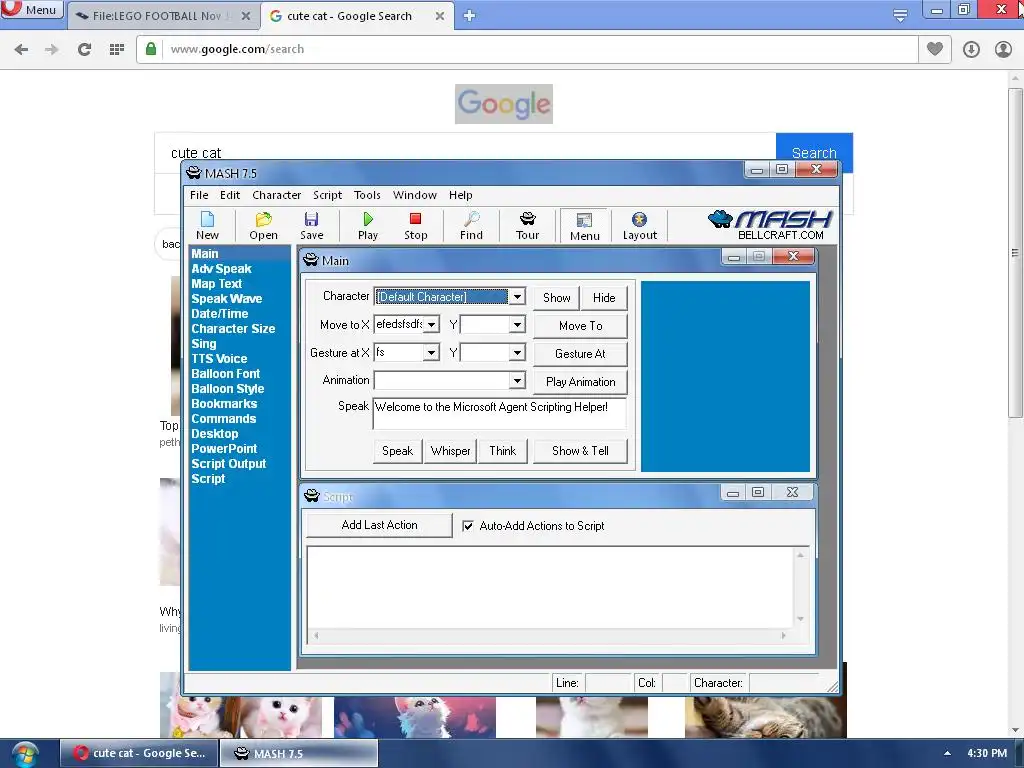Open the File menu in MASH
Viewport: 1024px width, 768px height.
click(x=199, y=195)
